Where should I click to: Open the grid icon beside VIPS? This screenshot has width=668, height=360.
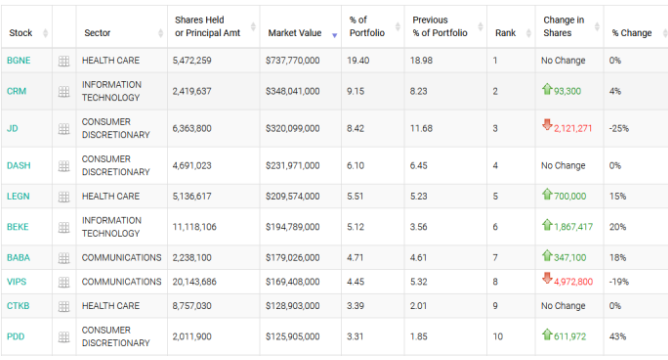tap(64, 282)
